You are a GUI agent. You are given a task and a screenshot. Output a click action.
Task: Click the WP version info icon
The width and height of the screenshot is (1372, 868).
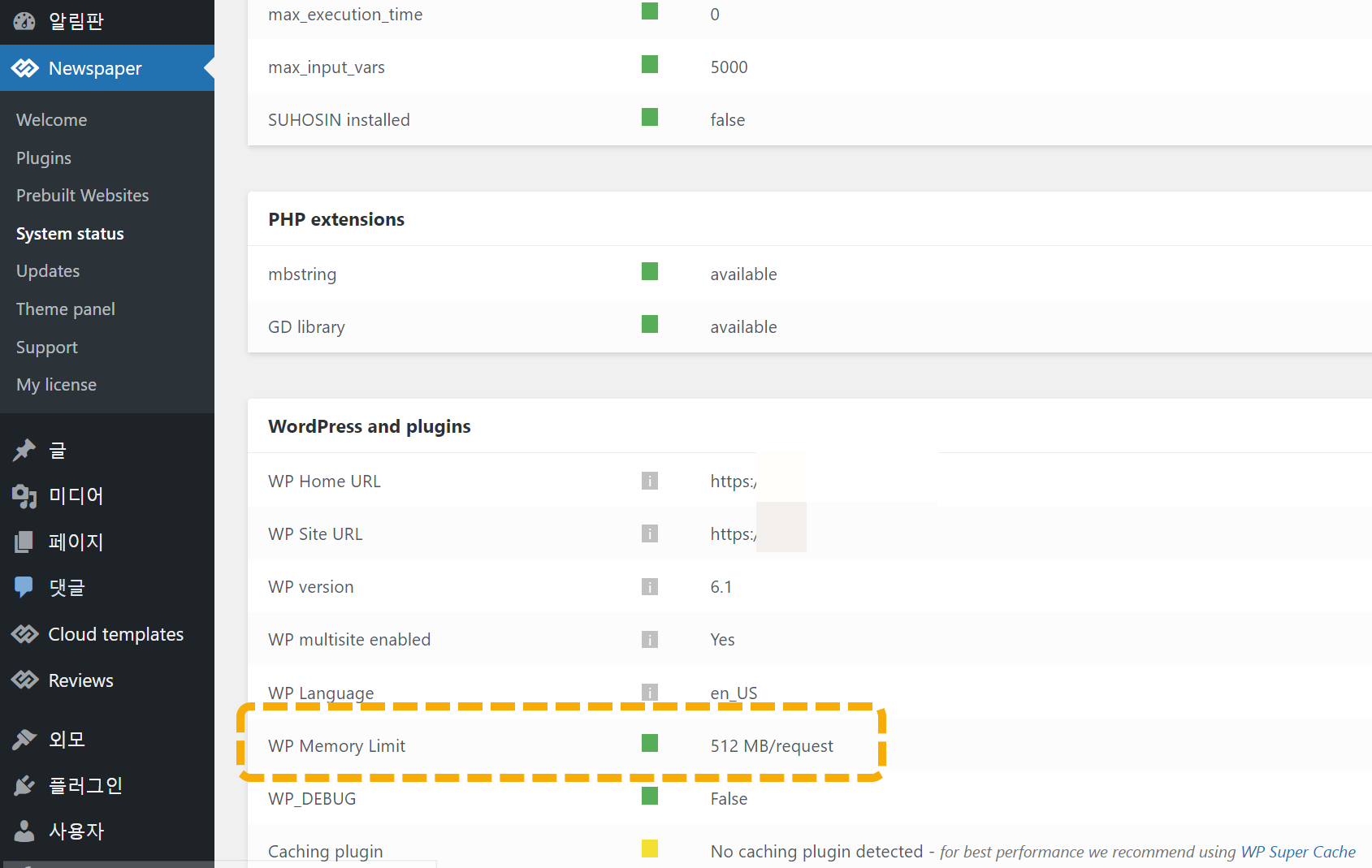click(650, 586)
